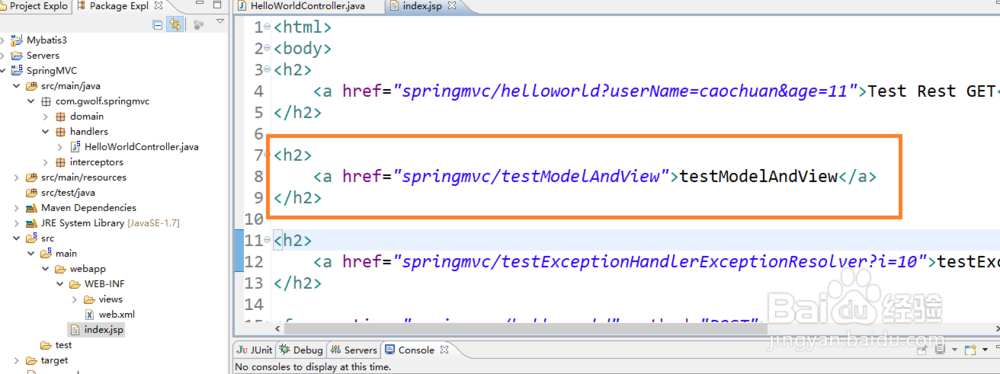Collapse the WEB-INF folder
The height and width of the screenshot is (374, 1000).
tap(60, 284)
